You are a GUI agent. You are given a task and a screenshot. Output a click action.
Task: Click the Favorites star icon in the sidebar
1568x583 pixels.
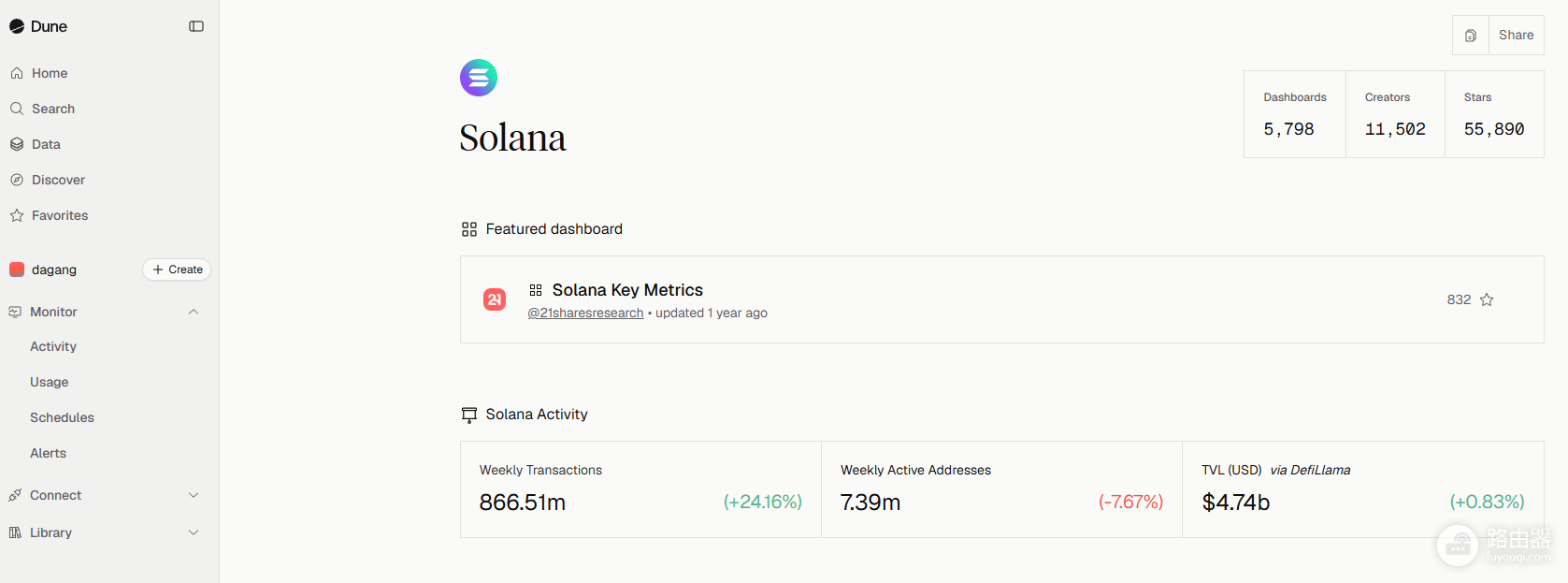point(17,215)
